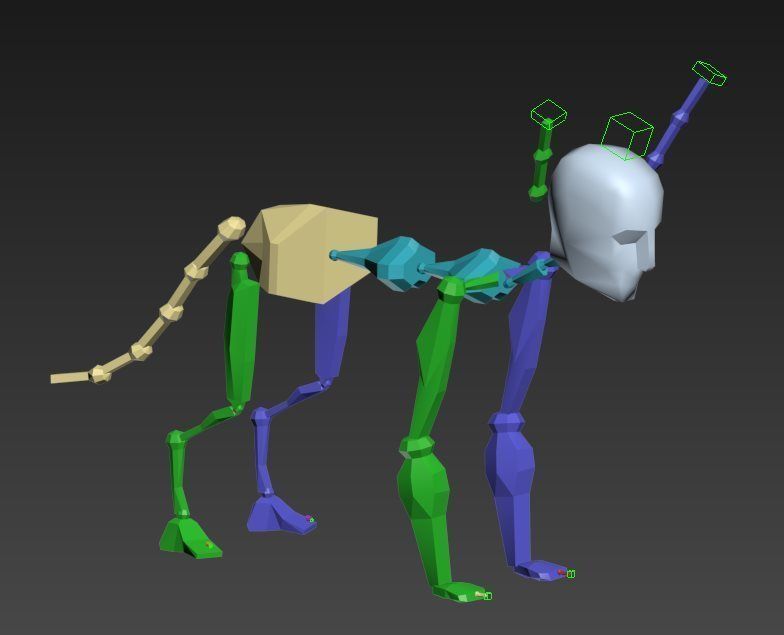Pick the green wireframe nub at green front toe

coord(488,596)
